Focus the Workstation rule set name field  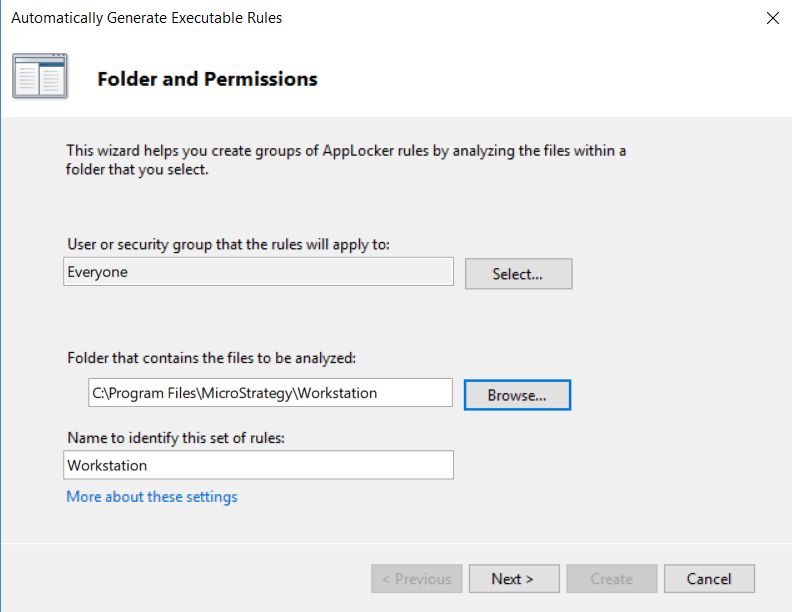pos(258,465)
